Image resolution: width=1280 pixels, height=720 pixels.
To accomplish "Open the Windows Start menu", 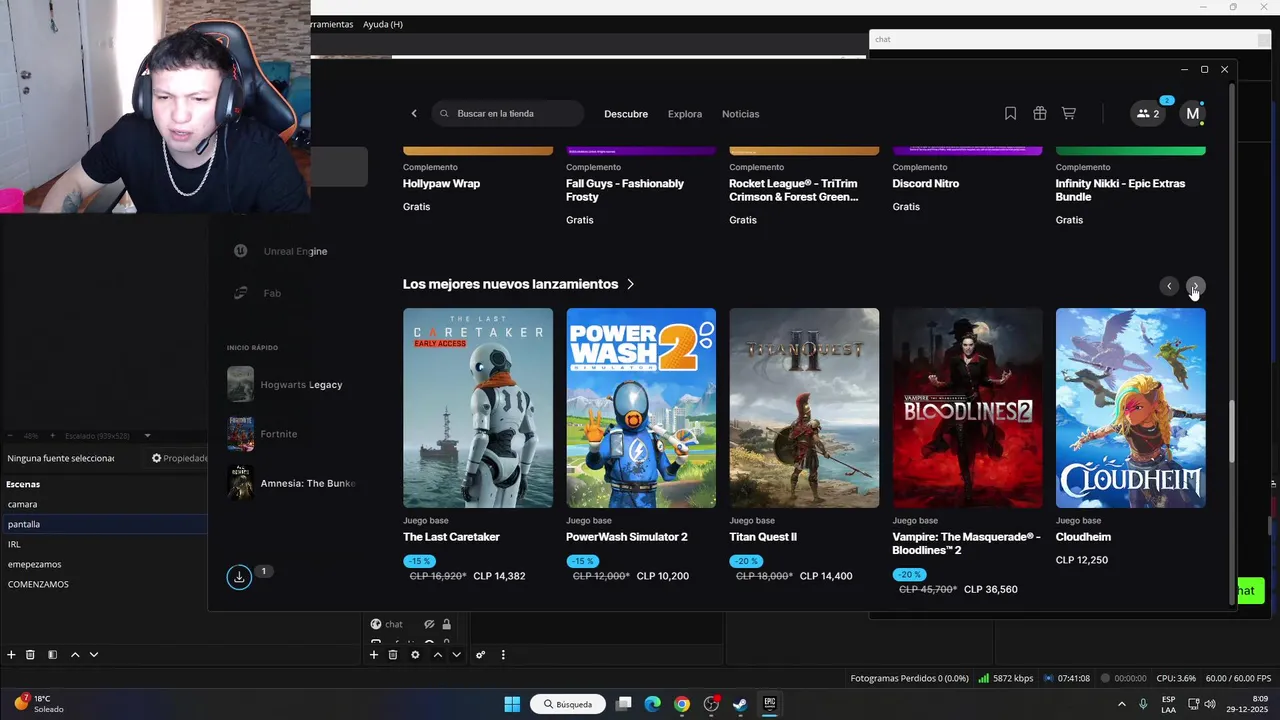I will pos(512,704).
